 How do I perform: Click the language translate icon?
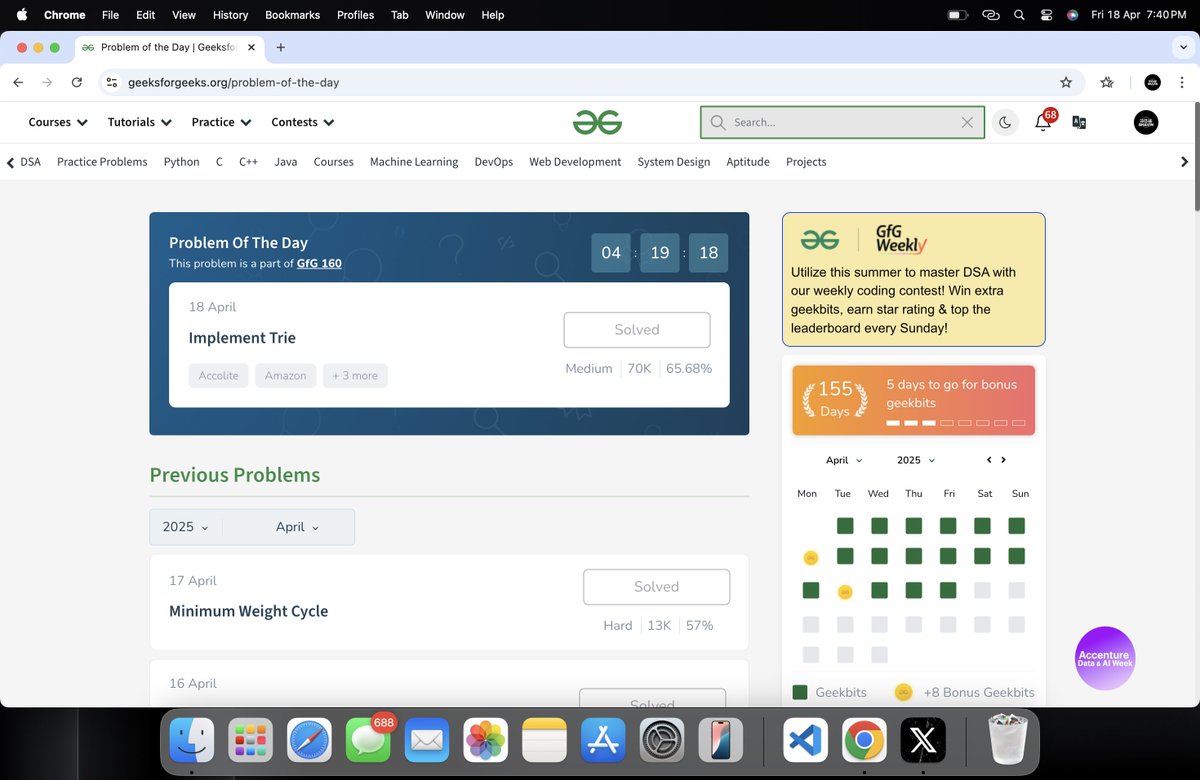click(x=1079, y=122)
